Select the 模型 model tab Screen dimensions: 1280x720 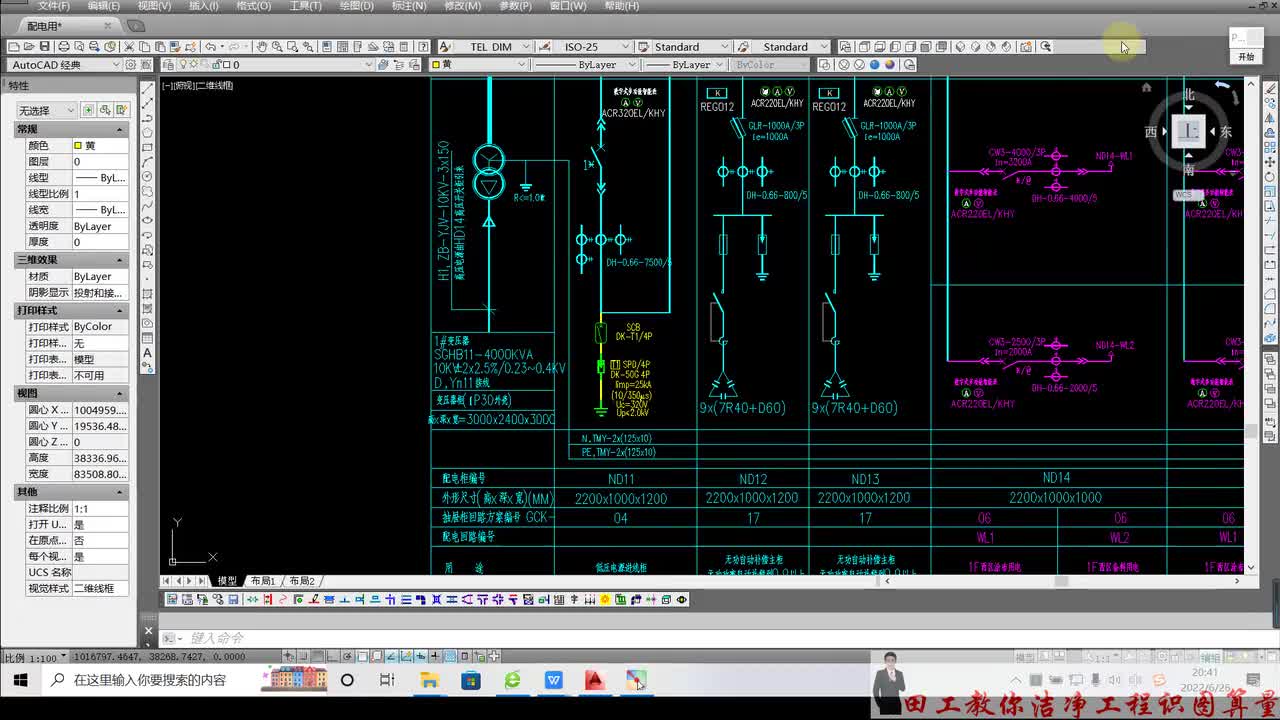(228, 581)
